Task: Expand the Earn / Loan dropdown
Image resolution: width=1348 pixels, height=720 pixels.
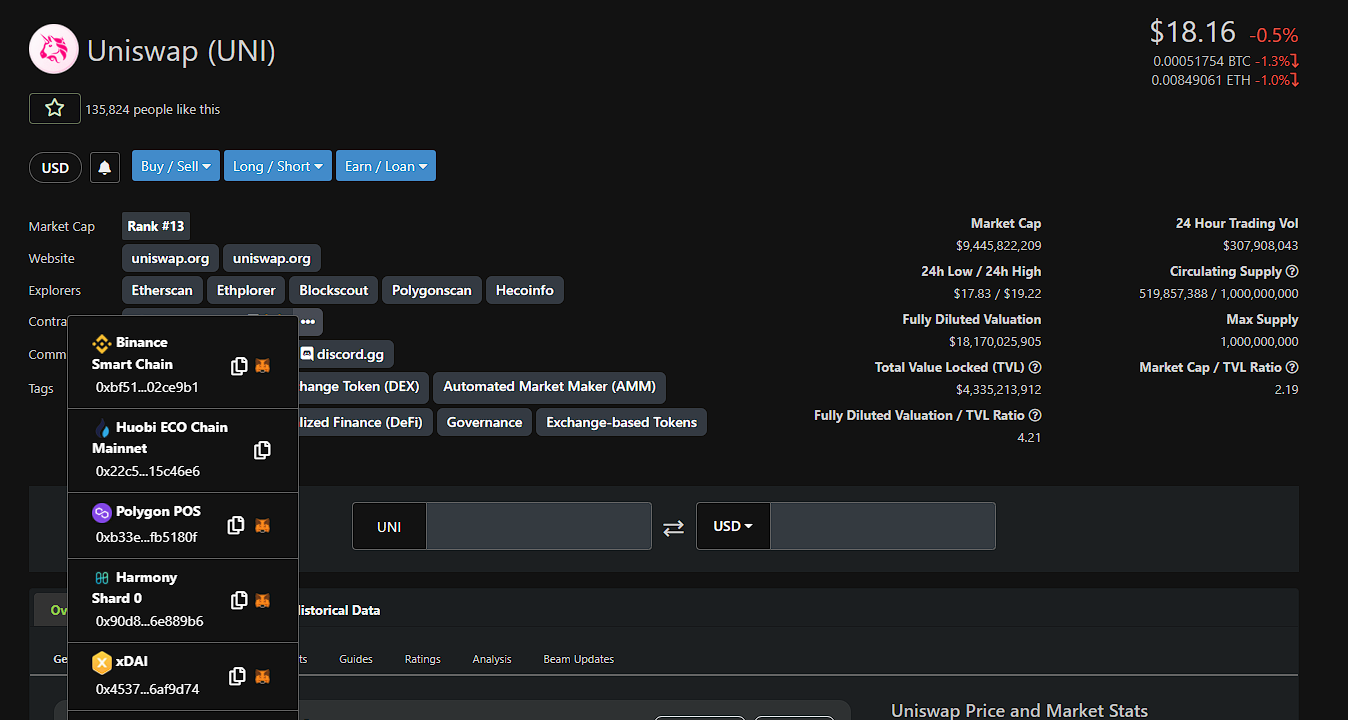Action: [x=386, y=166]
